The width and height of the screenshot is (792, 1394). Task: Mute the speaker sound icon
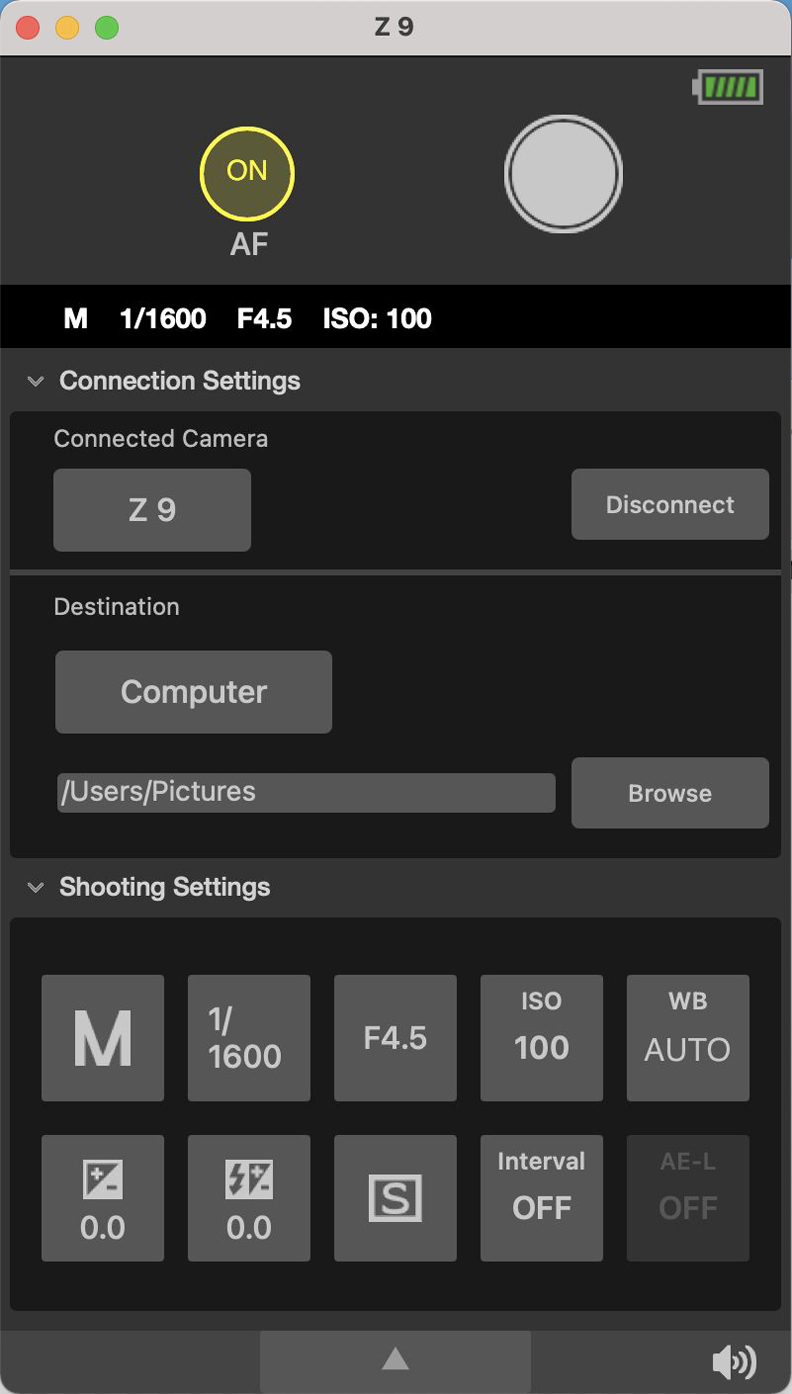click(x=733, y=1361)
